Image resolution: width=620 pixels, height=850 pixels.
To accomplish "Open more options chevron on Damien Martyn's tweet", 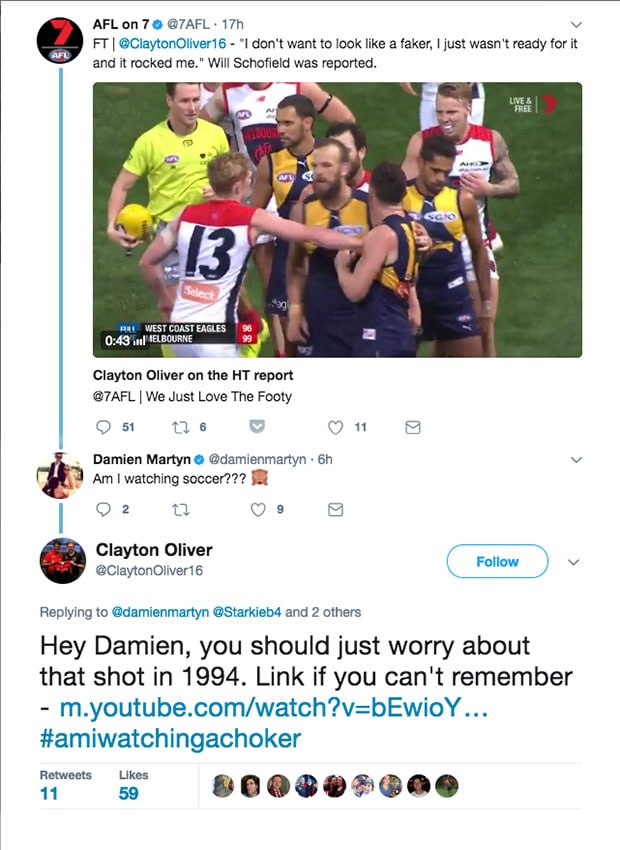I will 577,460.
